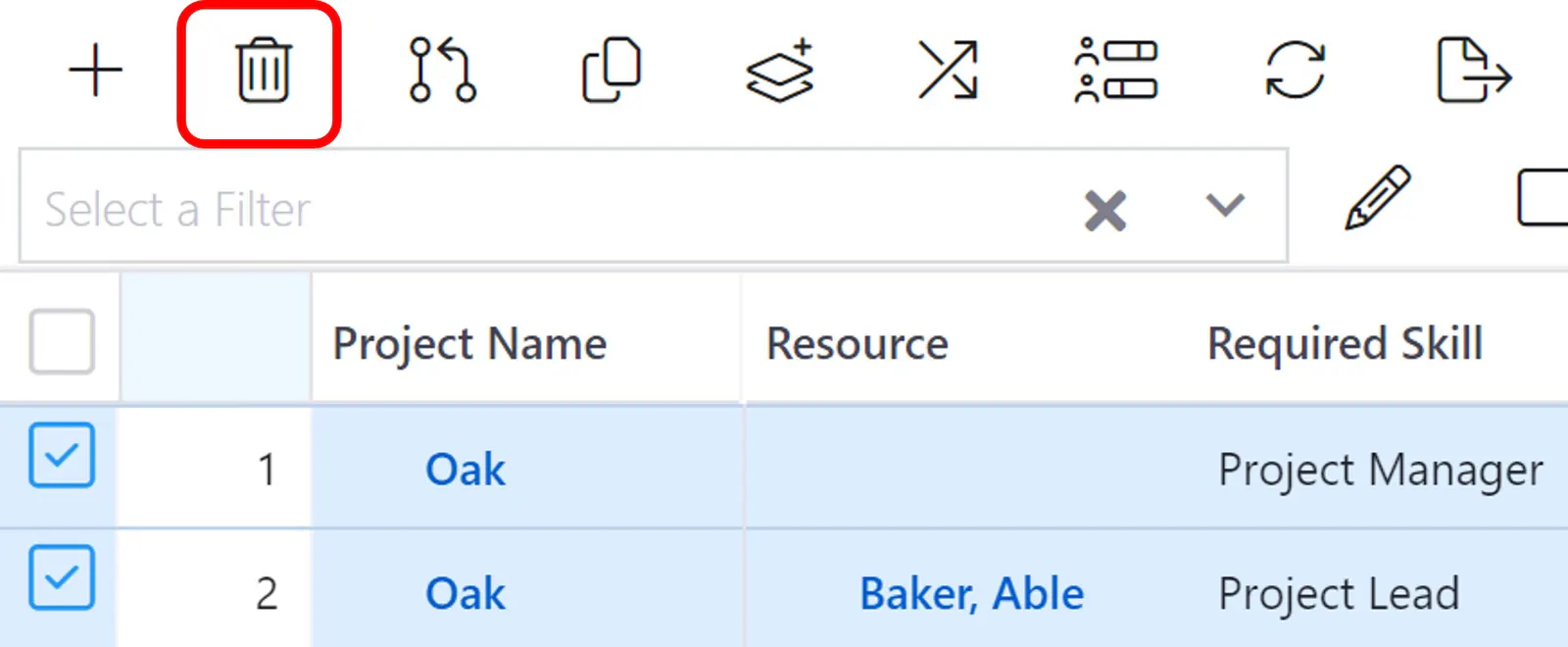Select the row number 1 cell

pos(215,469)
